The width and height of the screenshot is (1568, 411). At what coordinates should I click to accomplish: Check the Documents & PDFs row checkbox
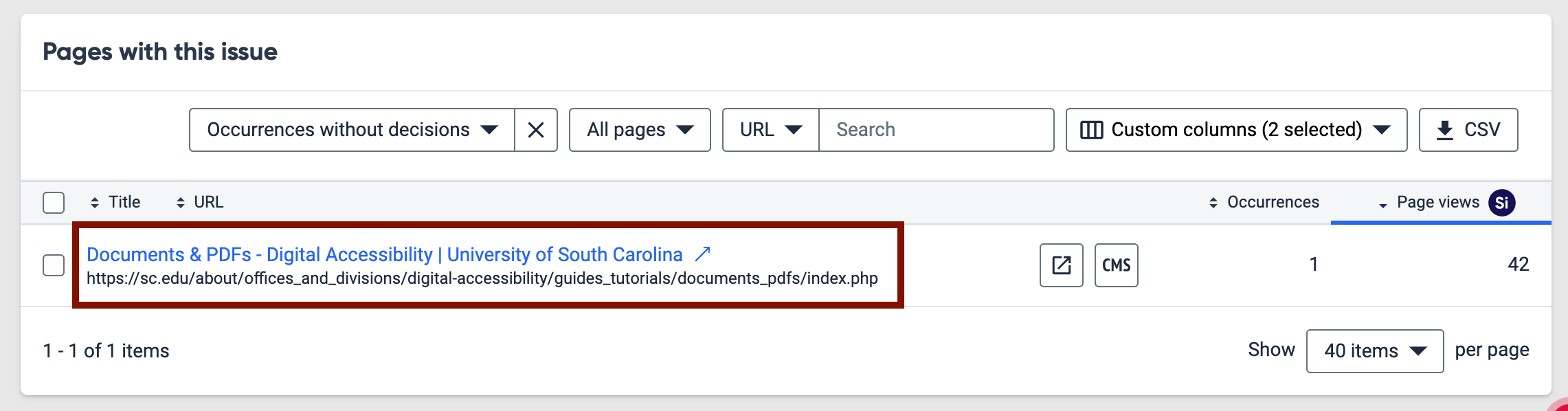coord(53,265)
